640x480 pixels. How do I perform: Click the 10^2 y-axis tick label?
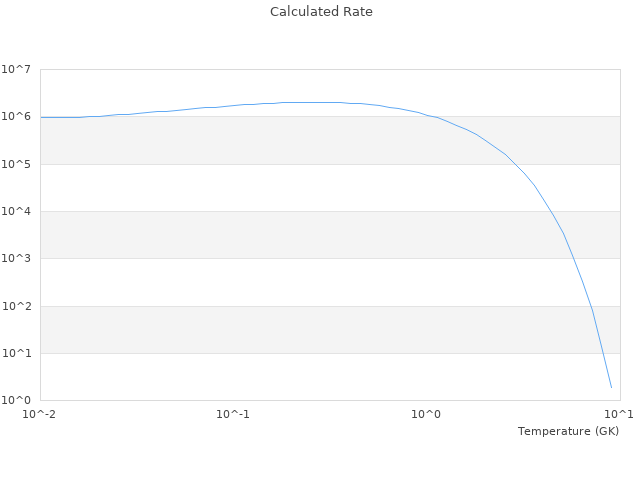click(x=16, y=306)
